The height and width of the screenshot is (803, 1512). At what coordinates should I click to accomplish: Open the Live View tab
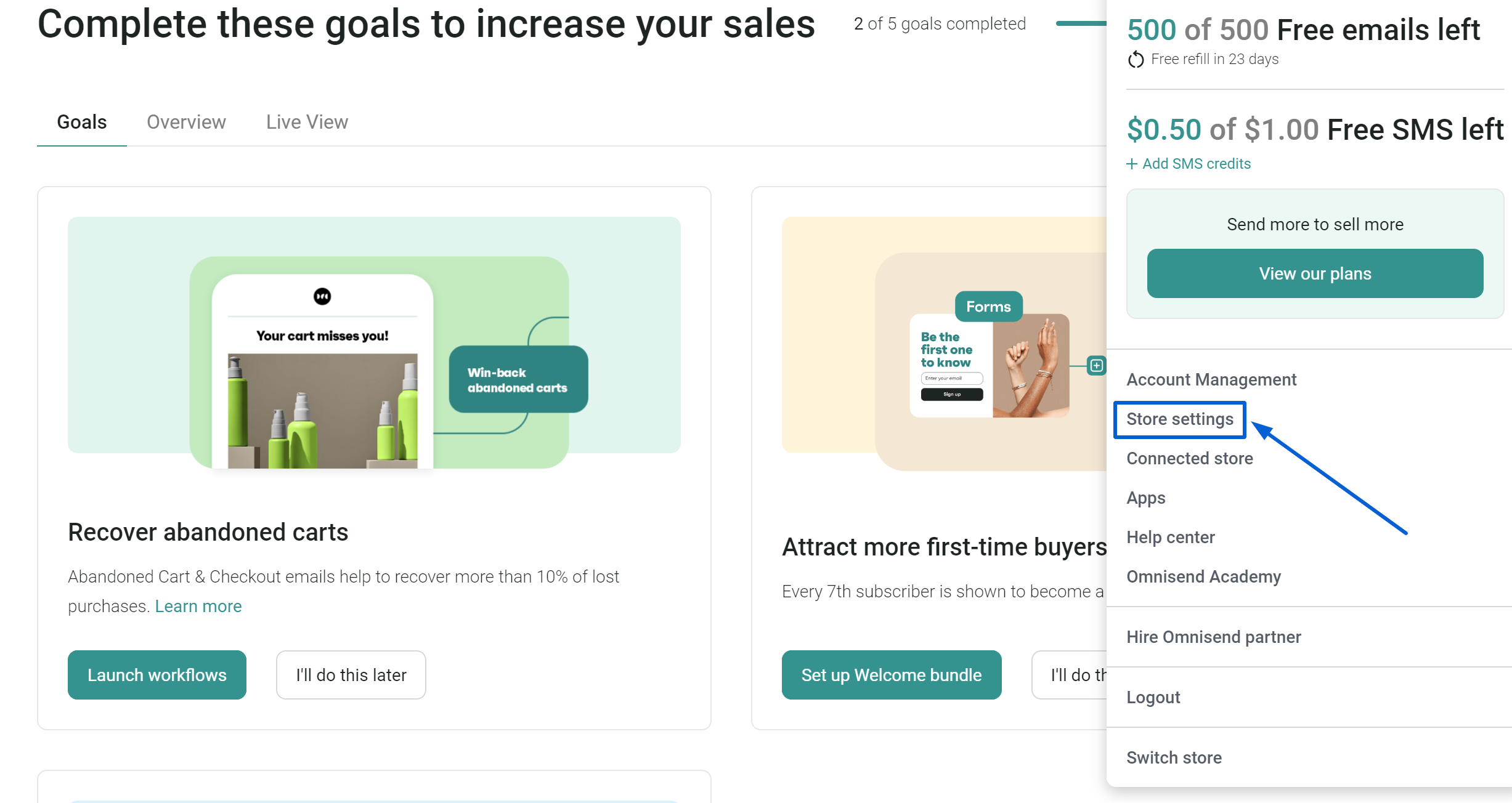pos(307,122)
